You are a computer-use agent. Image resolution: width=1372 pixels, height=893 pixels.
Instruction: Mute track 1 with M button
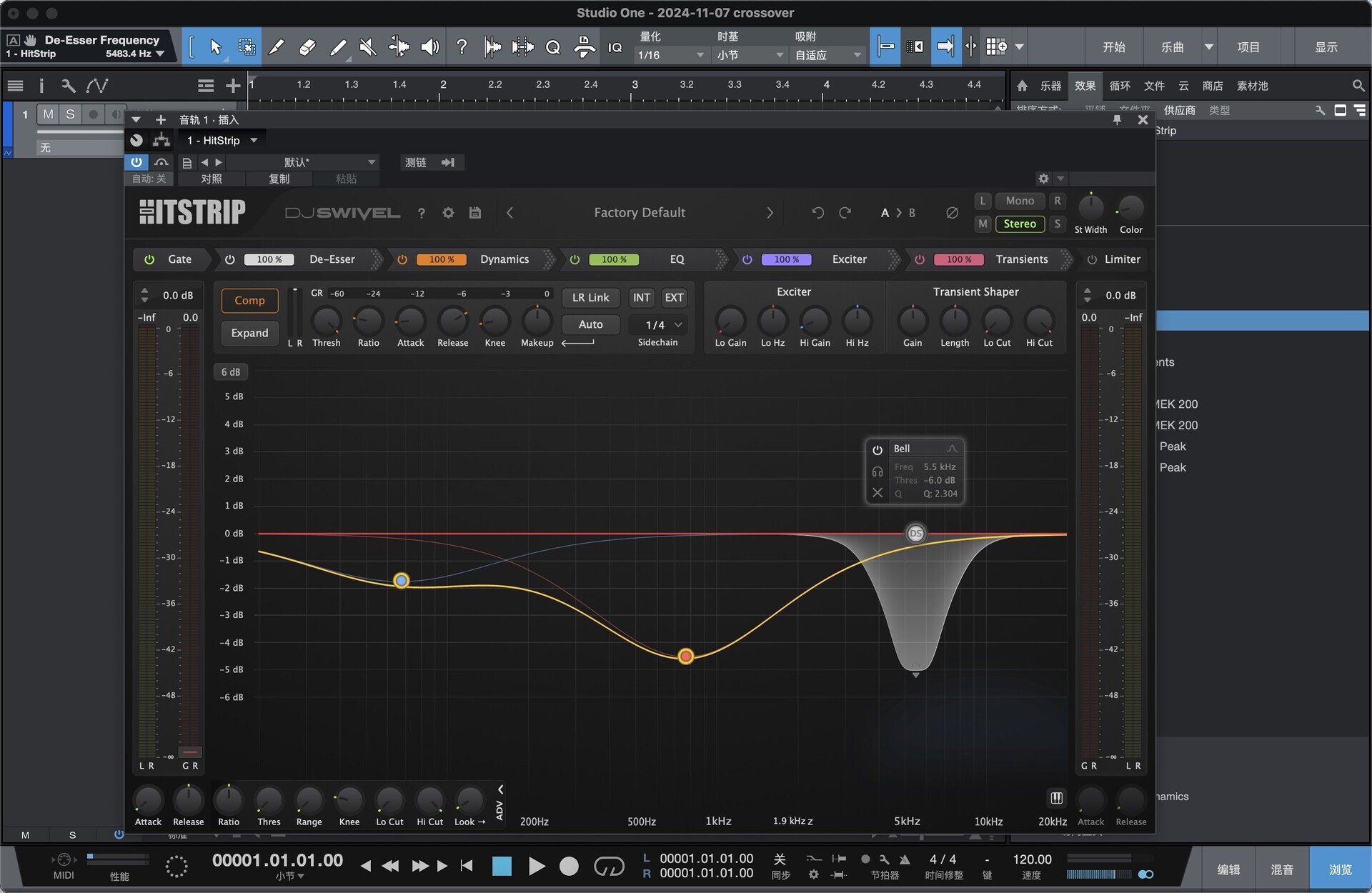point(48,114)
